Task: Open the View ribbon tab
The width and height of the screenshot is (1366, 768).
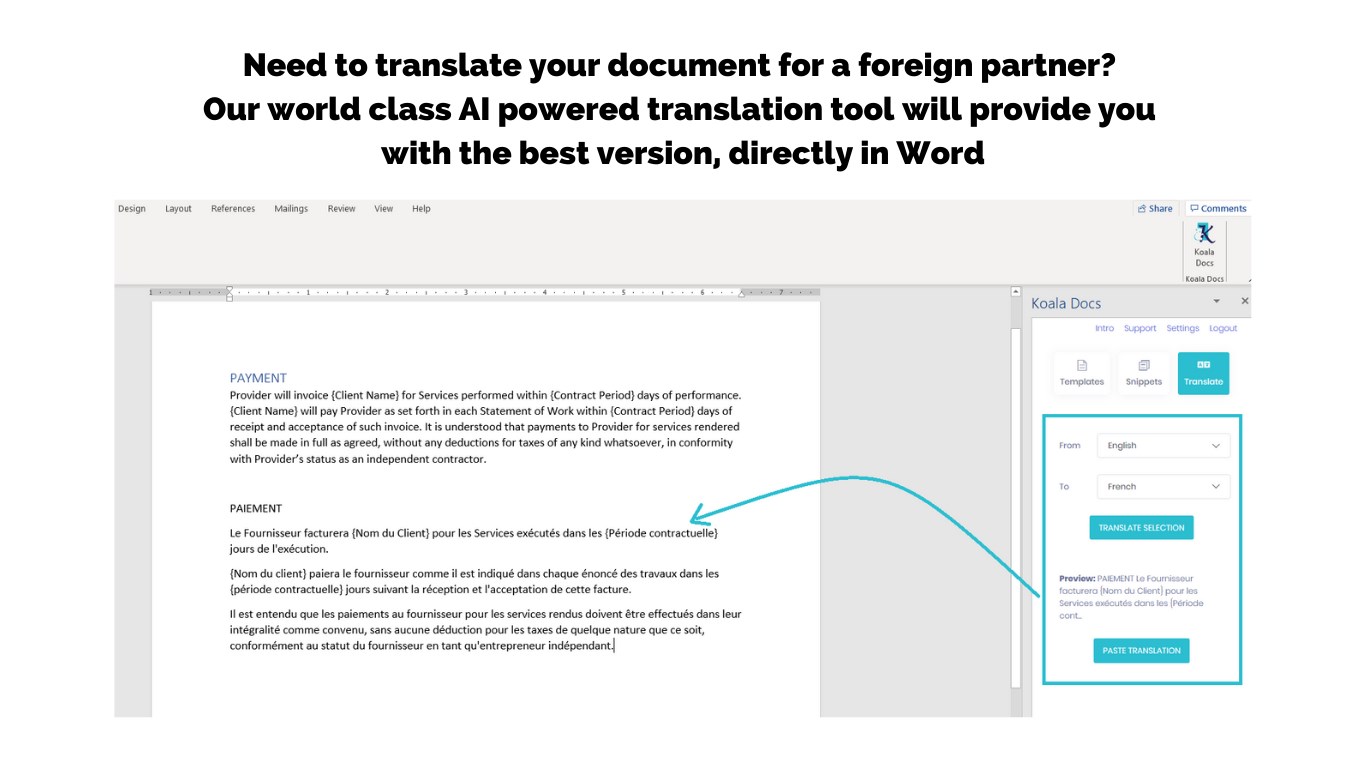Action: [x=384, y=209]
